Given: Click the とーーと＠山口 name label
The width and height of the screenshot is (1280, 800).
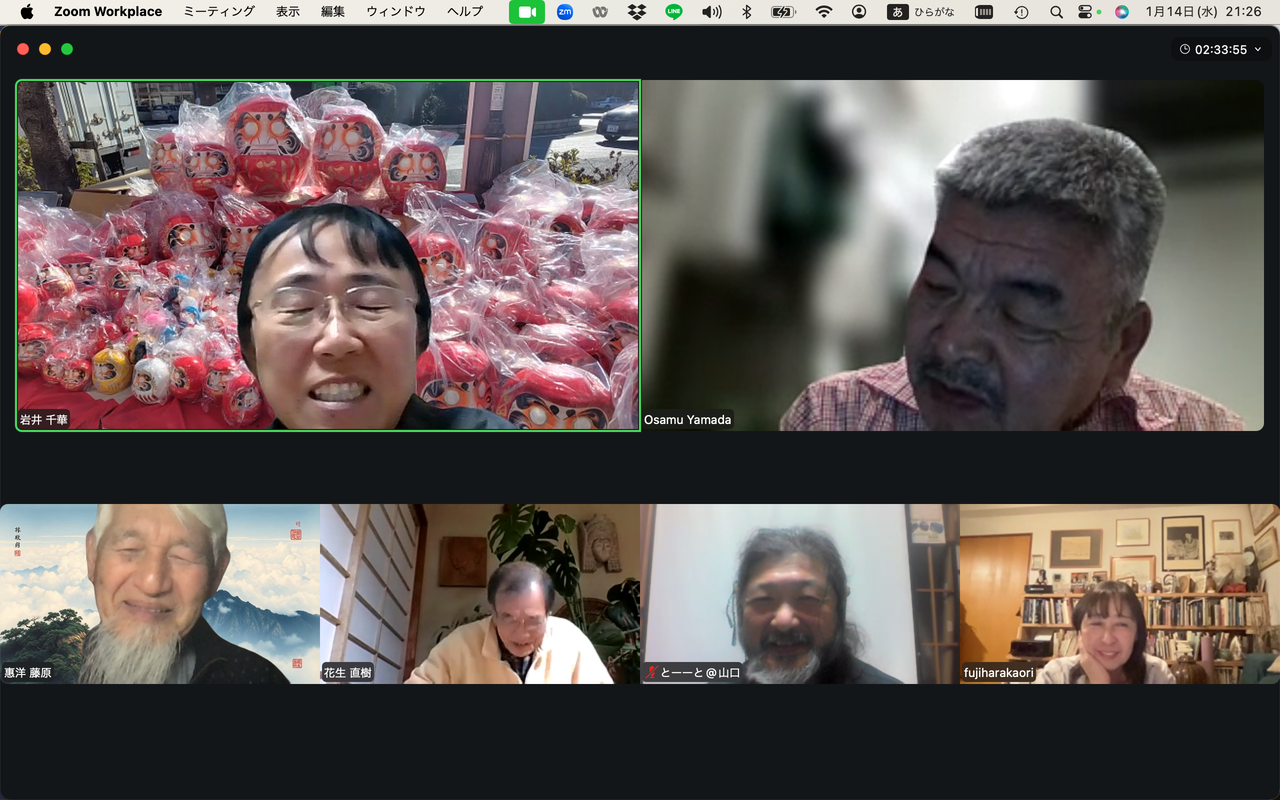Looking at the screenshot, I should click(x=700, y=673).
